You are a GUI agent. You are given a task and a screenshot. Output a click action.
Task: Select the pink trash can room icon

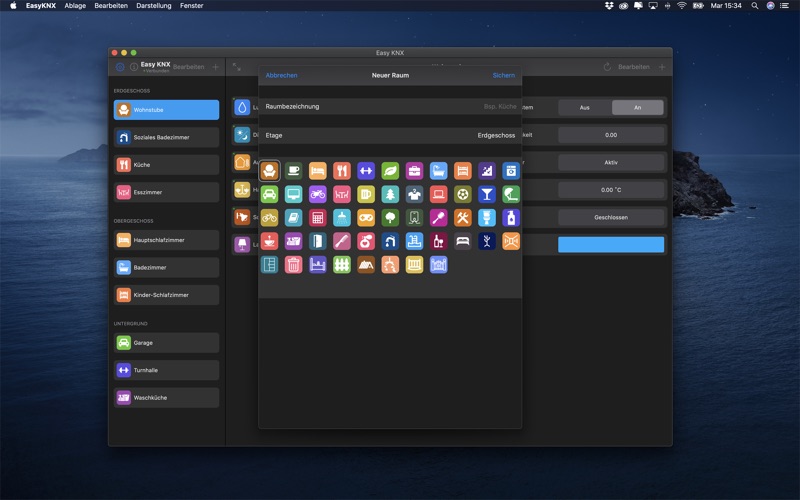coord(293,265)
